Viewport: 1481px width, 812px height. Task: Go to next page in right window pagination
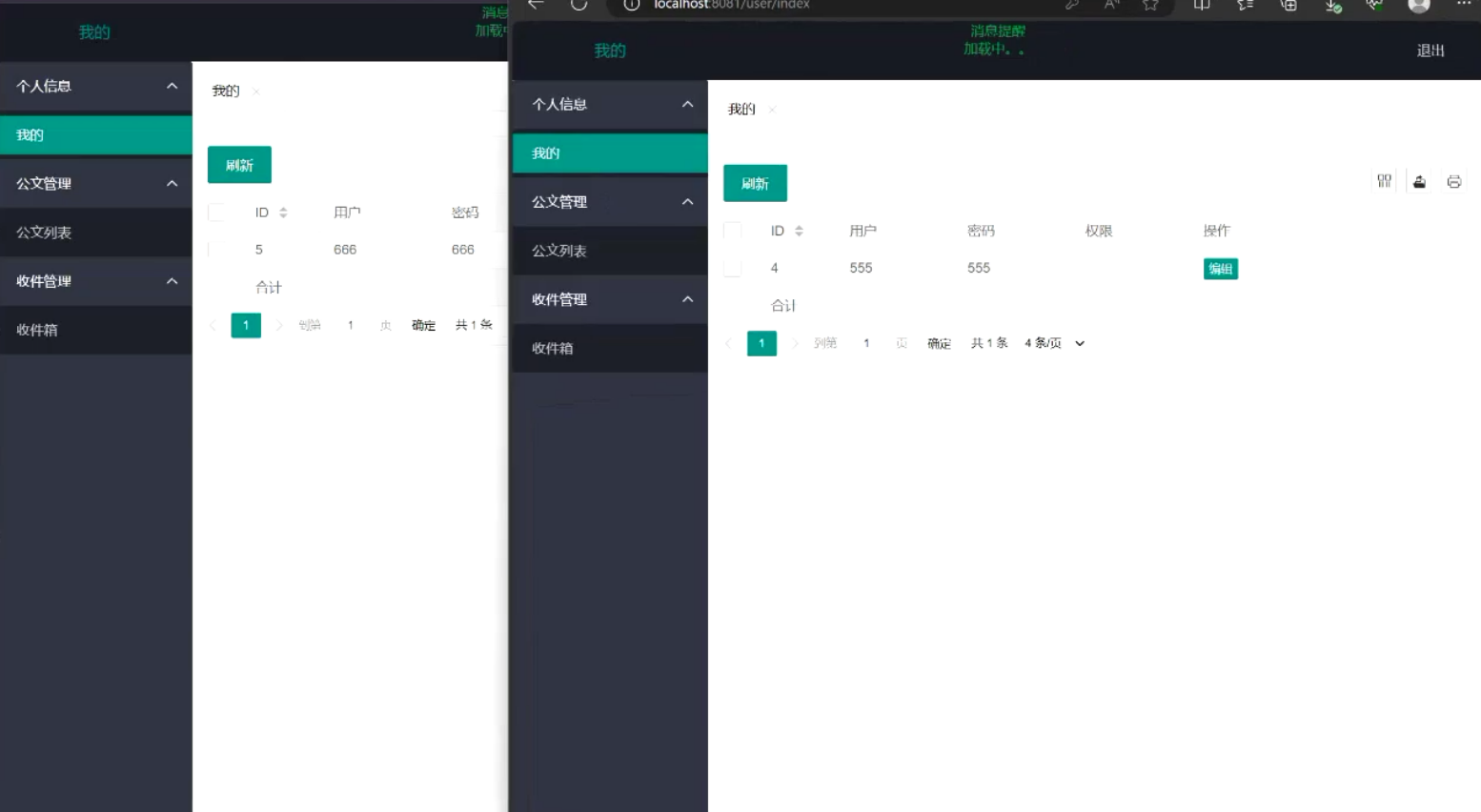tap(795, 343)
